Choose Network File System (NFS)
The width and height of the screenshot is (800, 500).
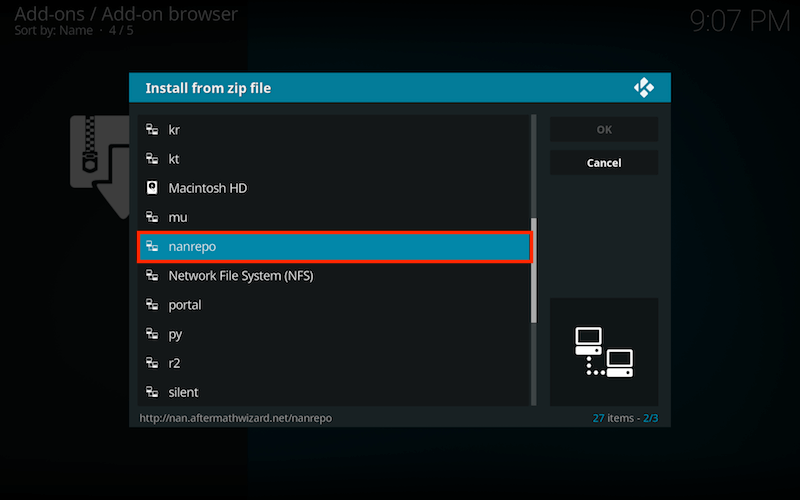pos(335,276)
